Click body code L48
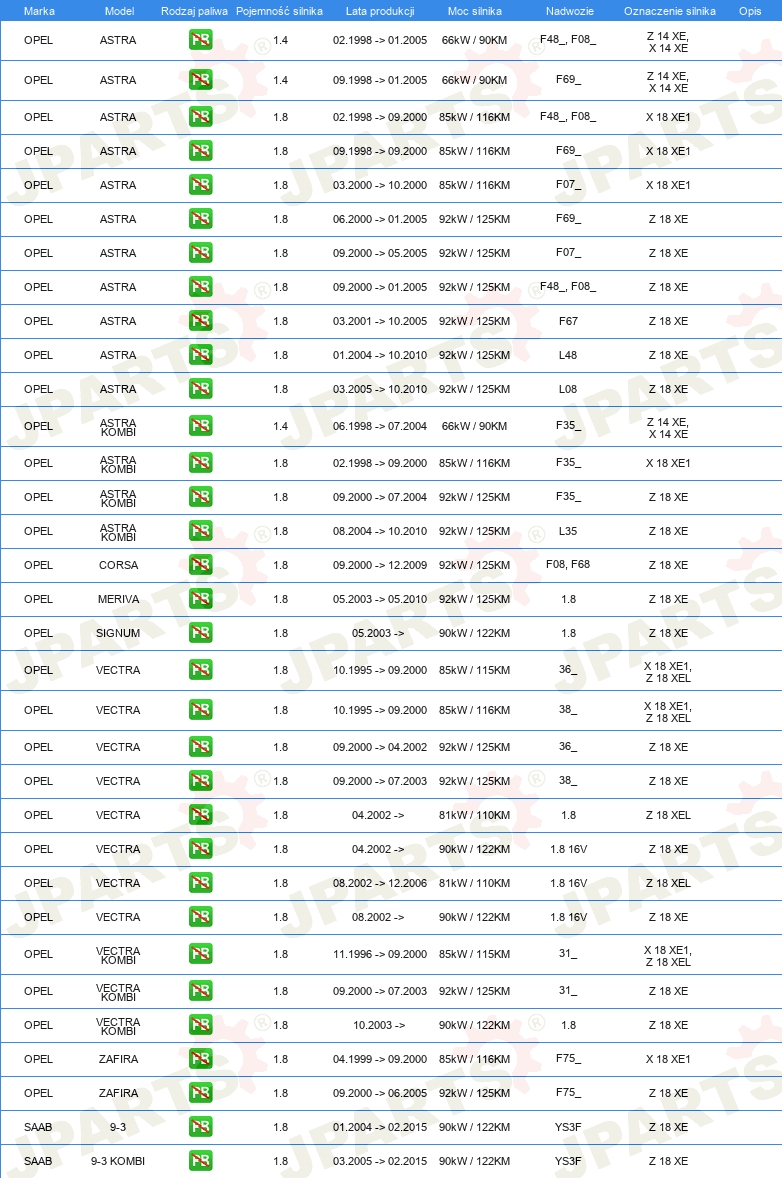The height and width of the screenshot is (1178, 782). pos(568,355)
